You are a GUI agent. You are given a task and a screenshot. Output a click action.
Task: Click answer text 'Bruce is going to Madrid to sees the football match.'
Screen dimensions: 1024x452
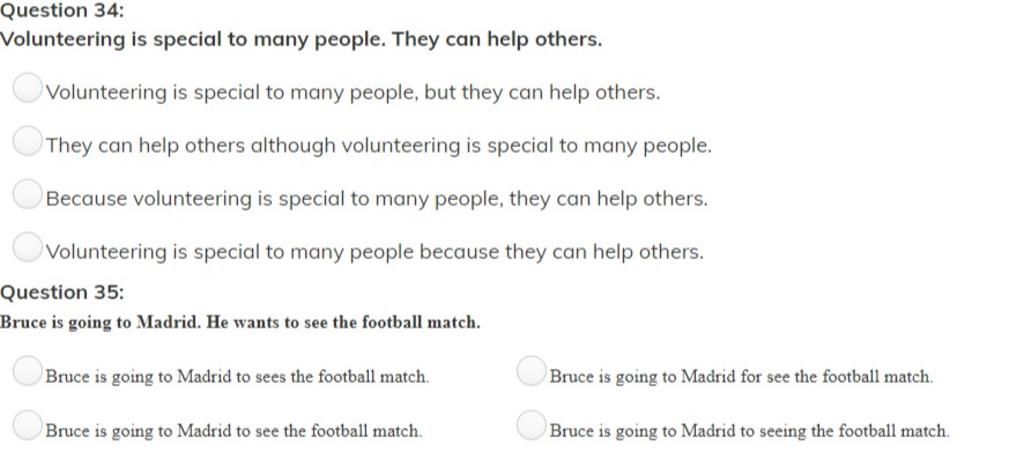tap(238, 377)
